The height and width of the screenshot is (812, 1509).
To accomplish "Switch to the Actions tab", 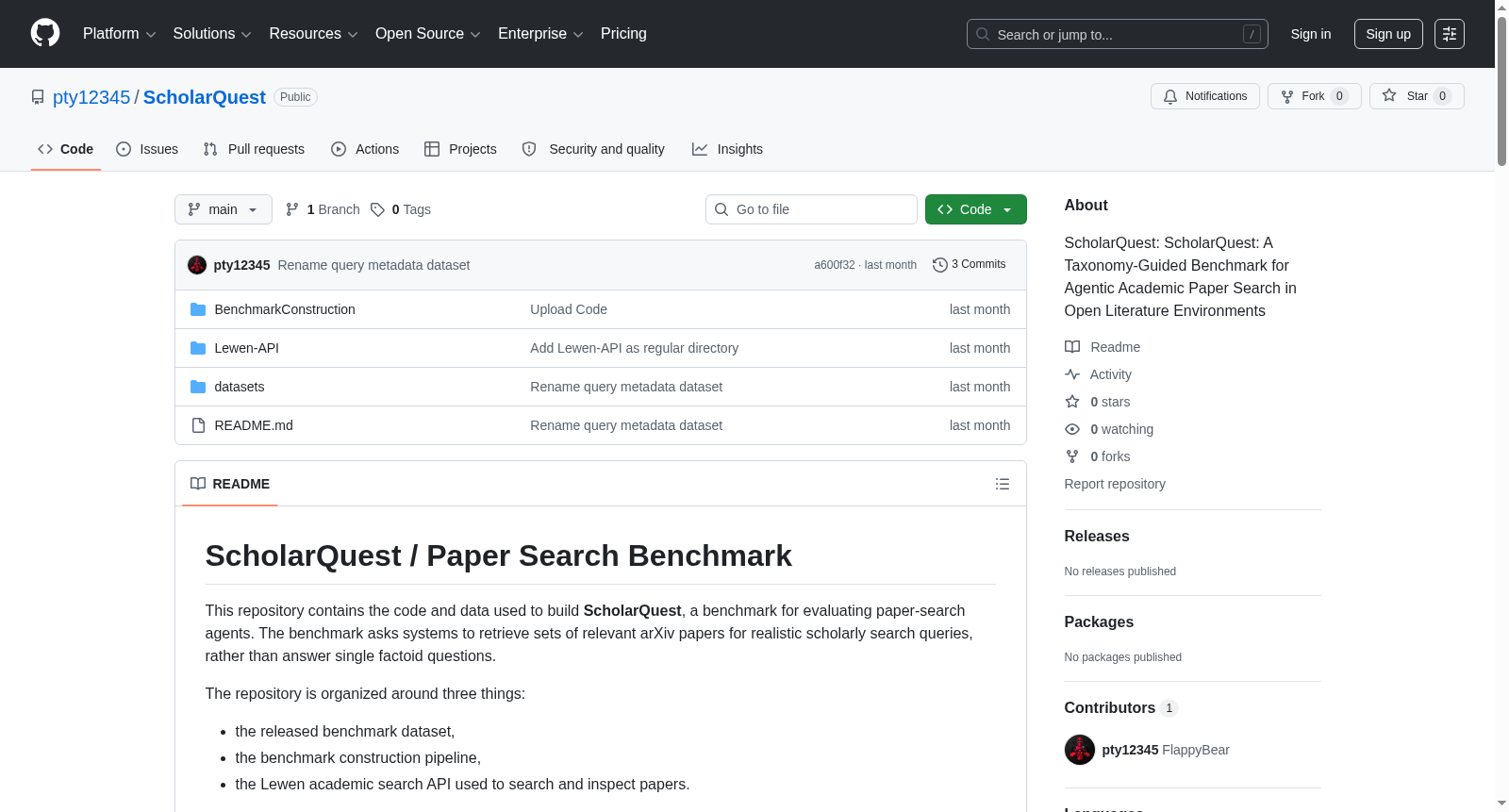I will click(x=365, y=149).
